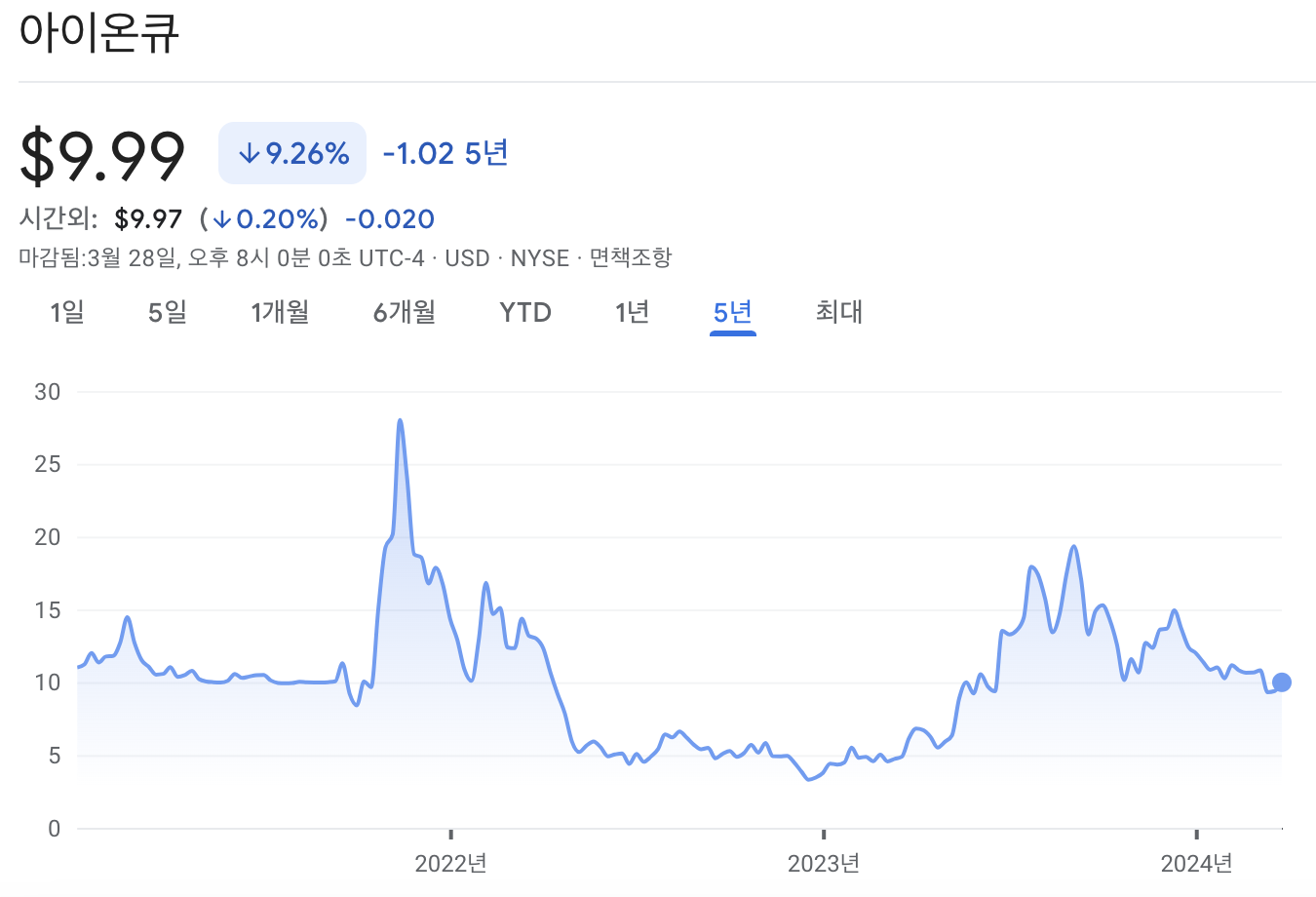Switch to the 1일 time range tab

pos(65,312)
